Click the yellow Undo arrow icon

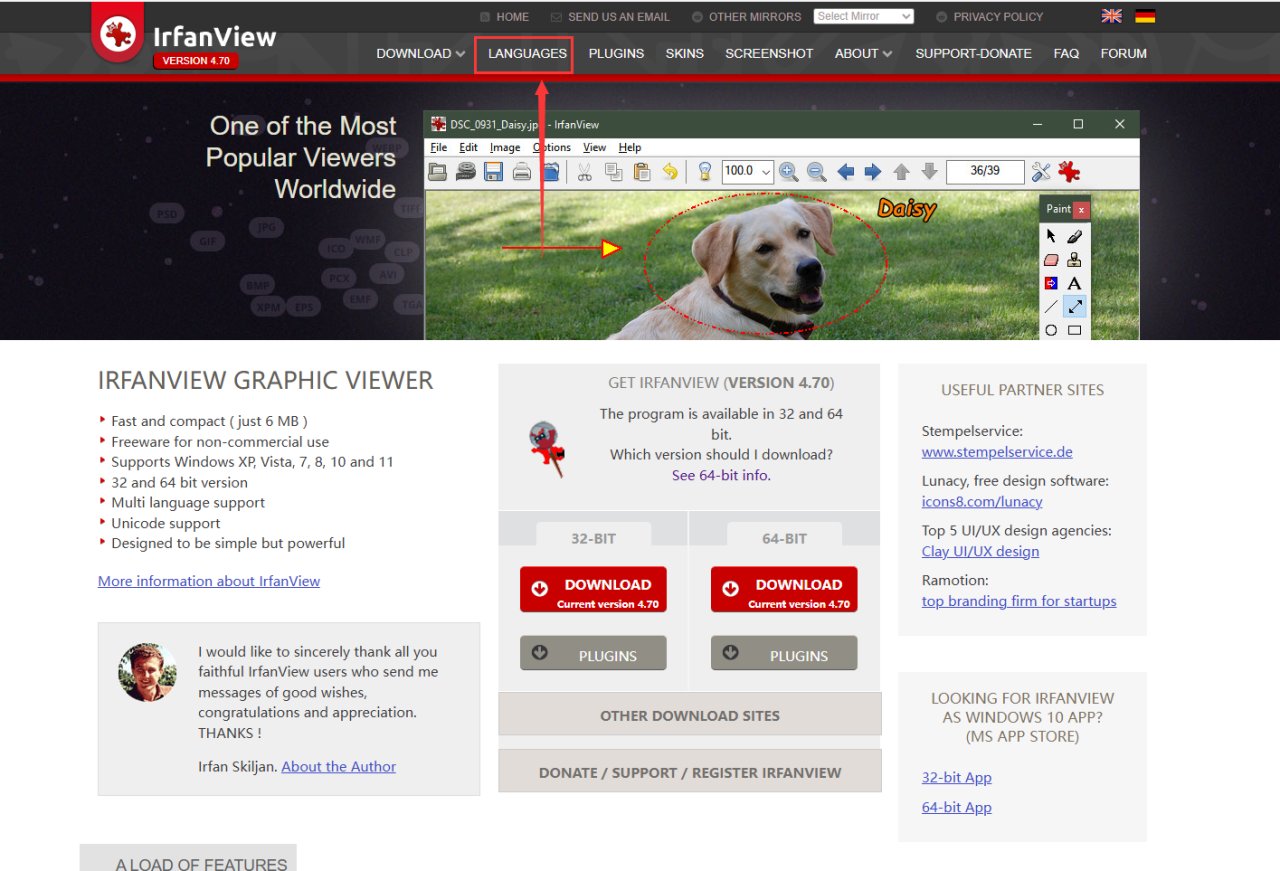click(670, 171)
